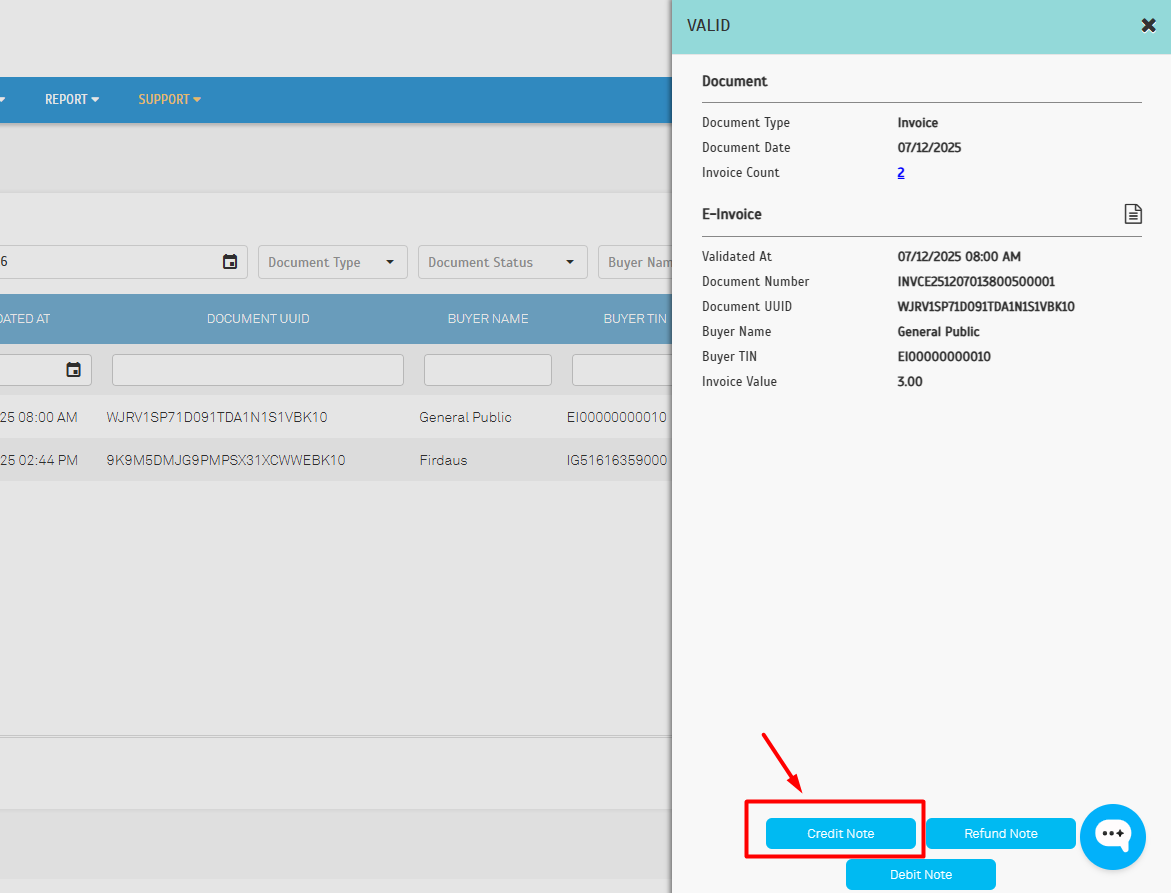The width and height of the screenshot is (1171, 893).
Task: Open the Buyer Name filter dropdown
Action: (636, 262)
